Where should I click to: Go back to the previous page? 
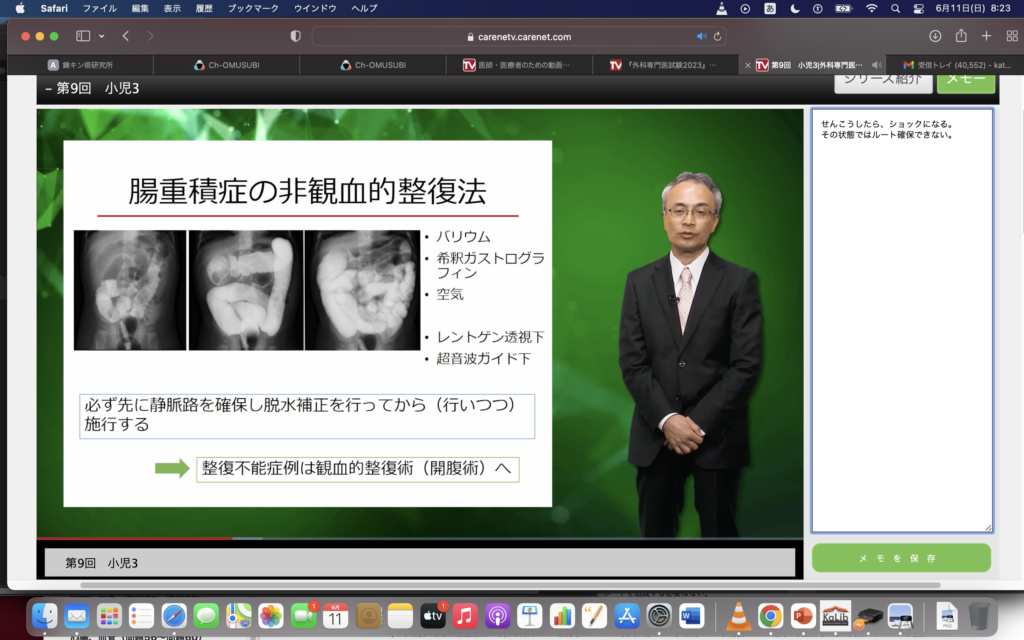click(x=126, y=36)
